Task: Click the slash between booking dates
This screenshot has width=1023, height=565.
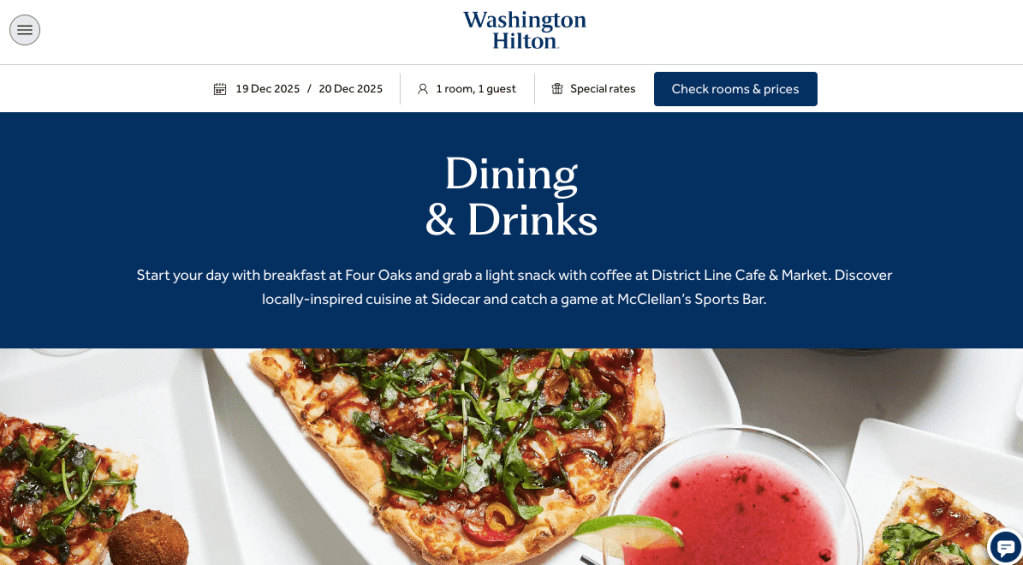Action: coord(309,89)
